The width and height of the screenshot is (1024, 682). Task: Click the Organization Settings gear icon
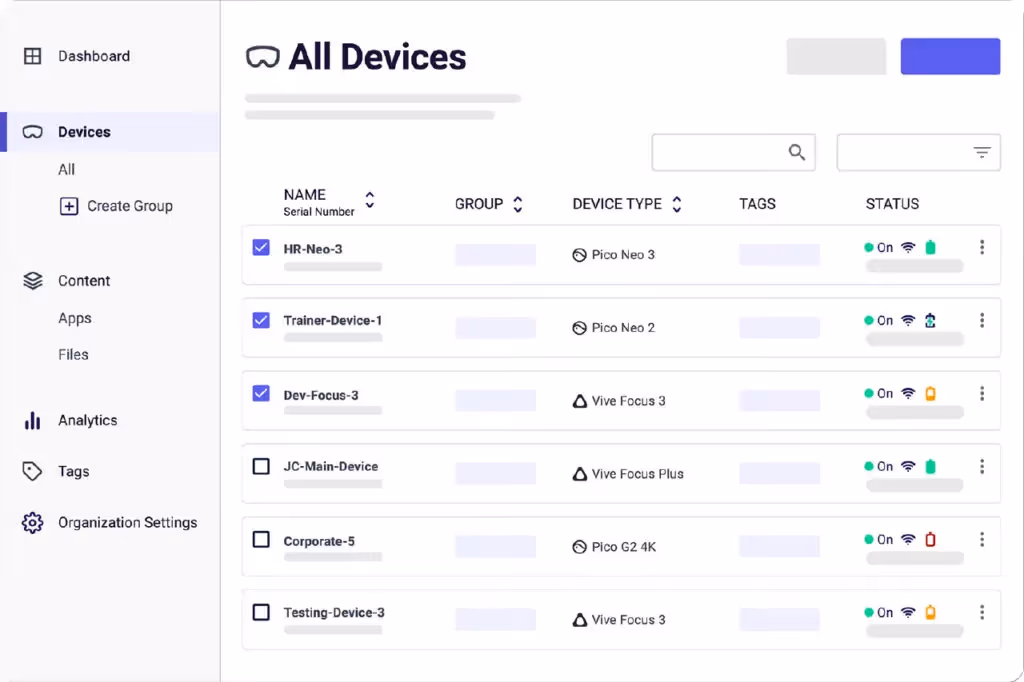(x=32, y=523)
